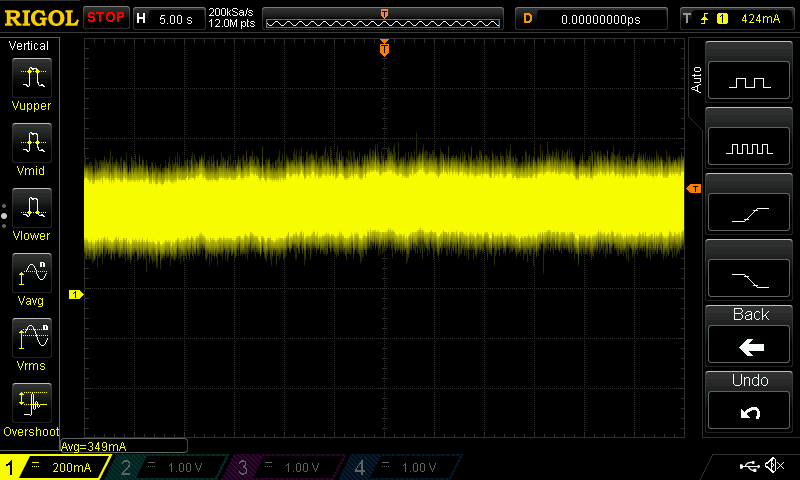
Task: Select the falling edge slope option
Action: point(750,278)
